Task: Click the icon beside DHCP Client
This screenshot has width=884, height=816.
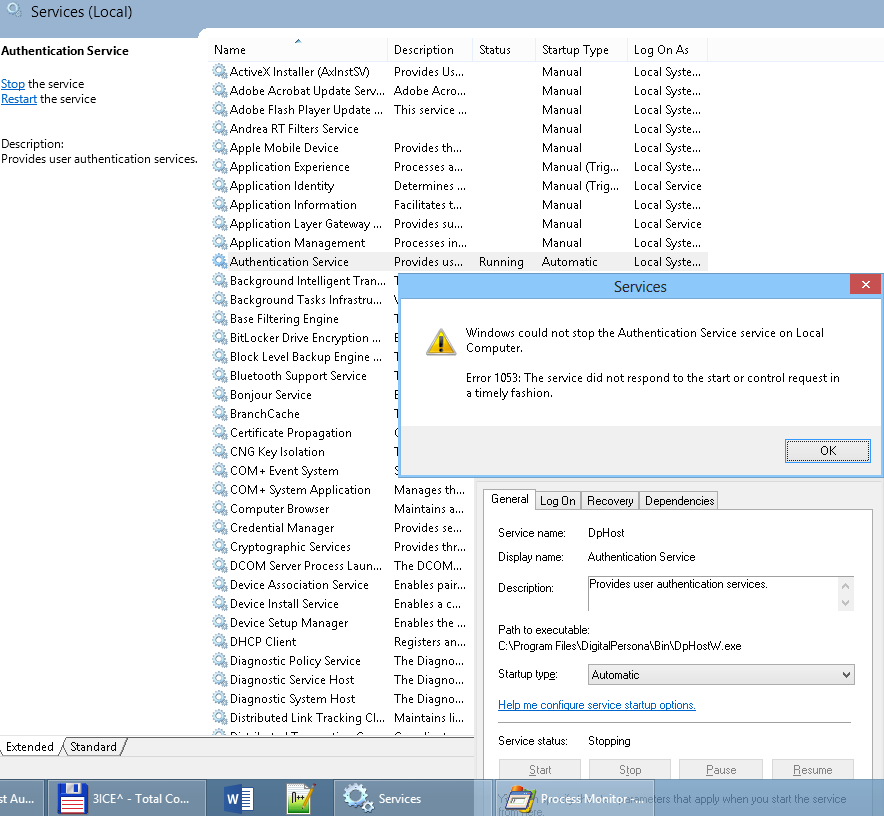Action: [x=219, y=641]
